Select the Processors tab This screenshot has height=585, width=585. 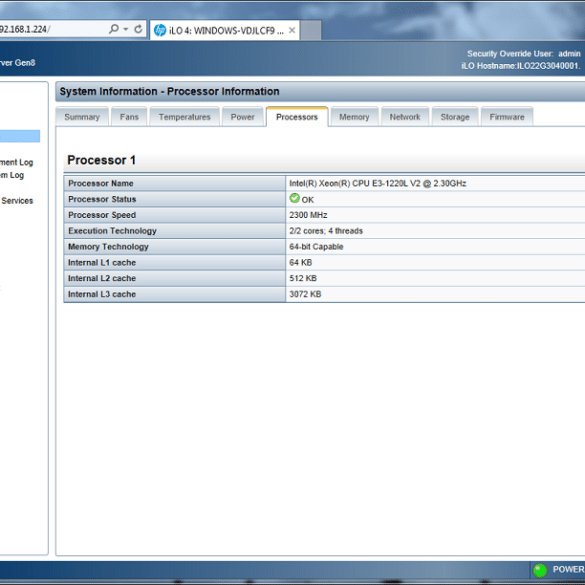tap(297, 117)
